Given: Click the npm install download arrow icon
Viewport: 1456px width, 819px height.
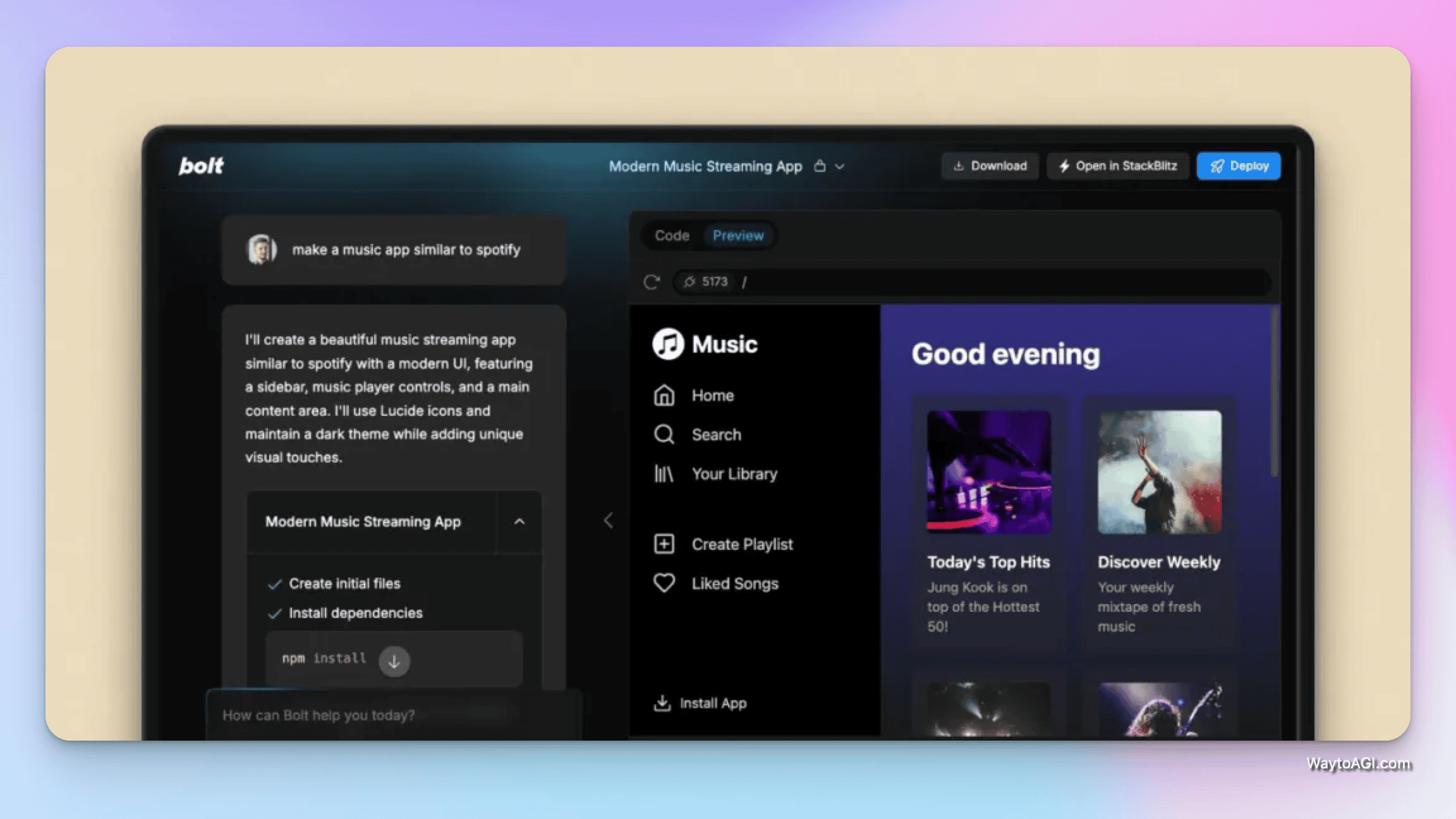Looking at the screenshot, I should coord(394,661).
